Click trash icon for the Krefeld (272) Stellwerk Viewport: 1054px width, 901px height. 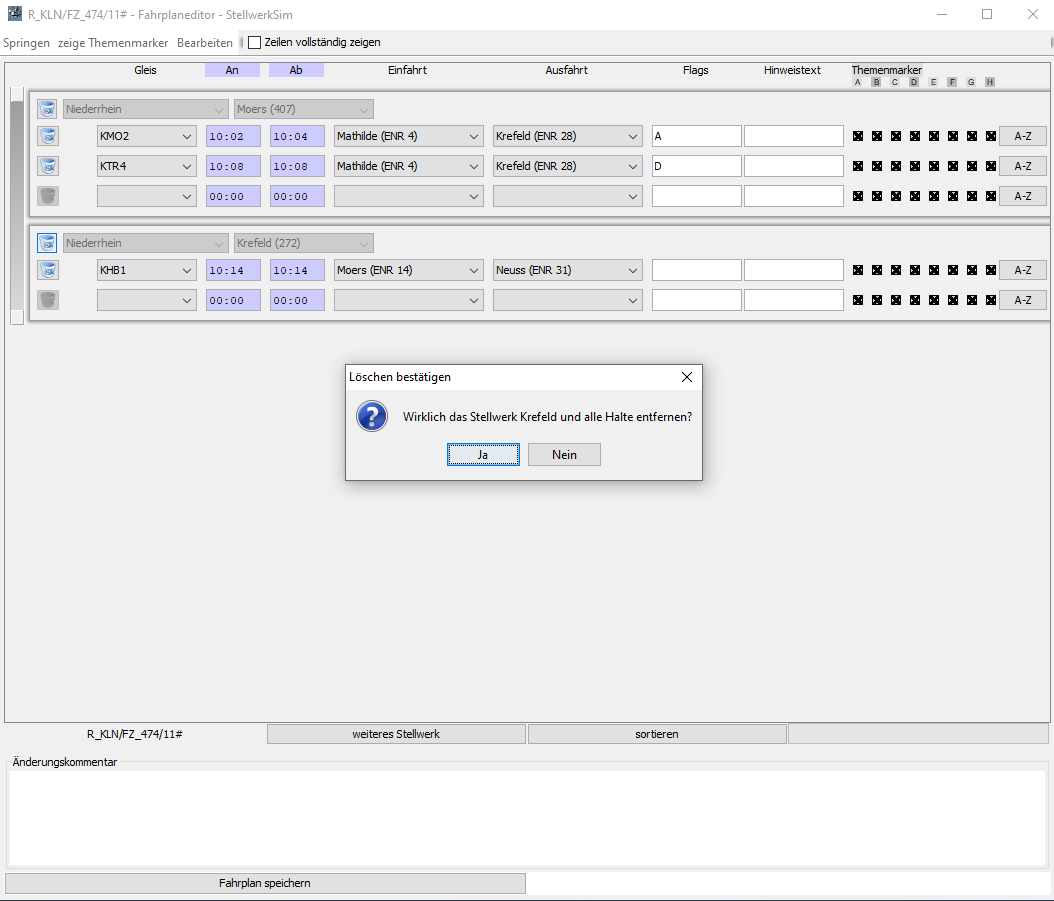[48, 243]
